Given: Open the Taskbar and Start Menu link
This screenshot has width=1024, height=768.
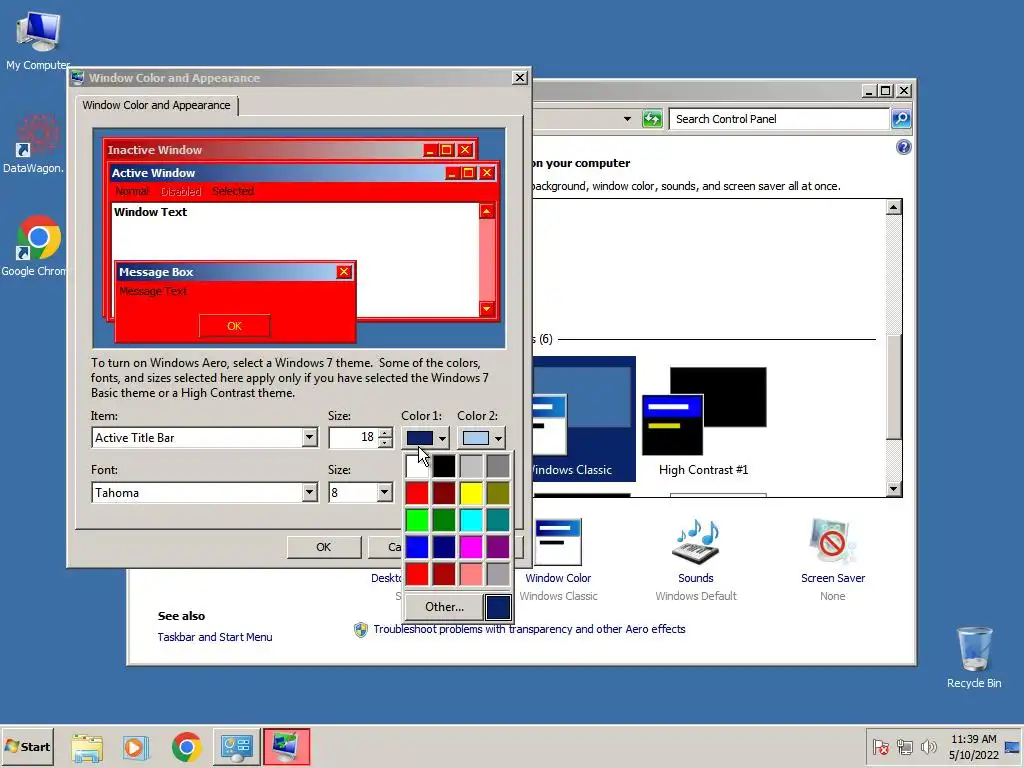Looking at the screenshot, I should click(x=215, y=637).
